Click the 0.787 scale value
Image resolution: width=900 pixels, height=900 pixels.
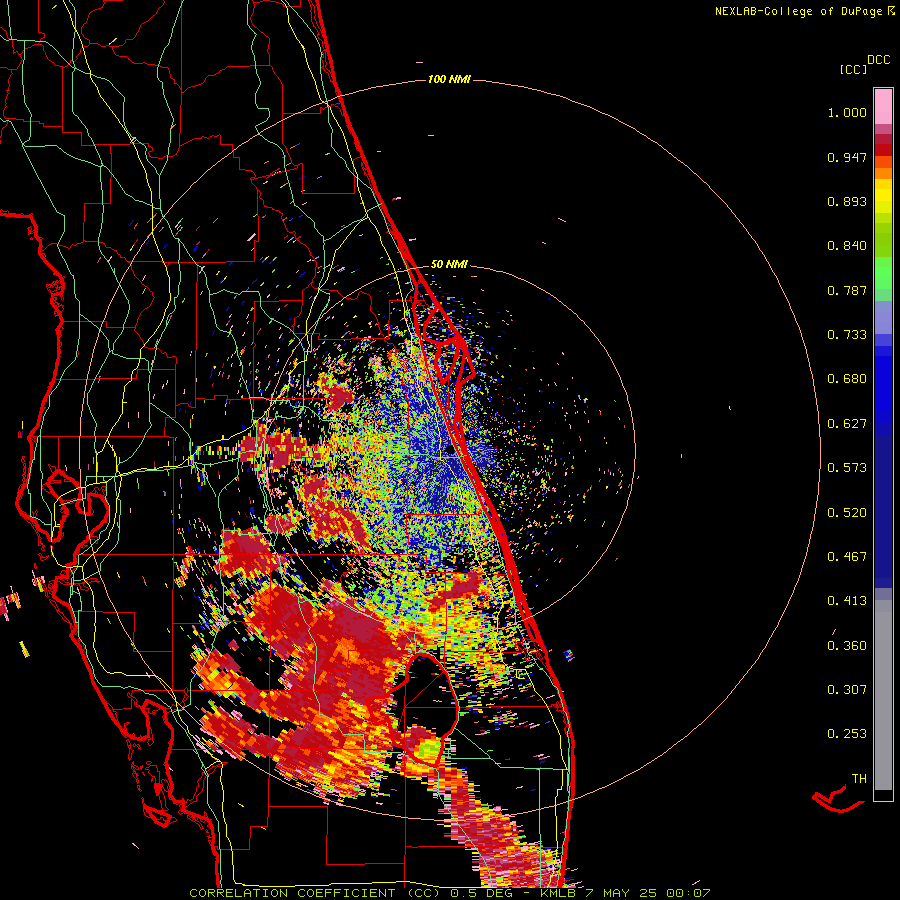[847, 290]
